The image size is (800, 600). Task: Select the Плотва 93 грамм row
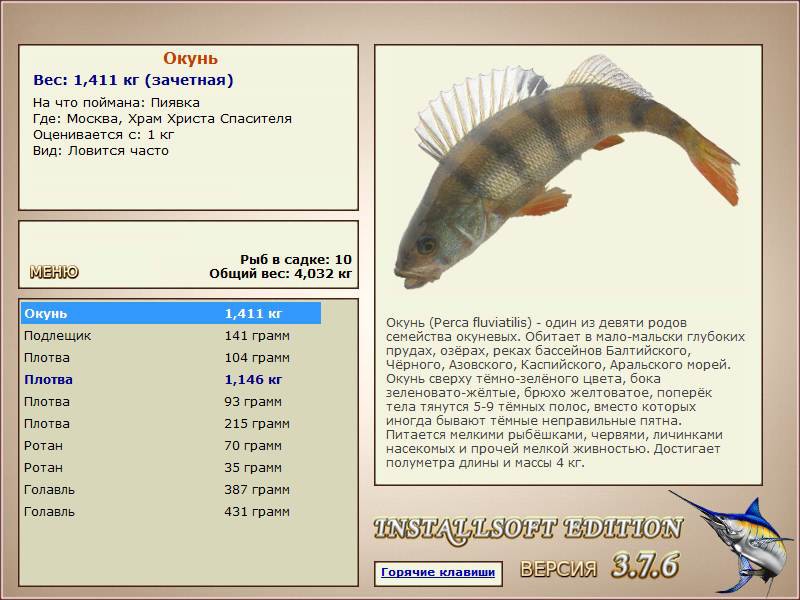tap(171, 402)
